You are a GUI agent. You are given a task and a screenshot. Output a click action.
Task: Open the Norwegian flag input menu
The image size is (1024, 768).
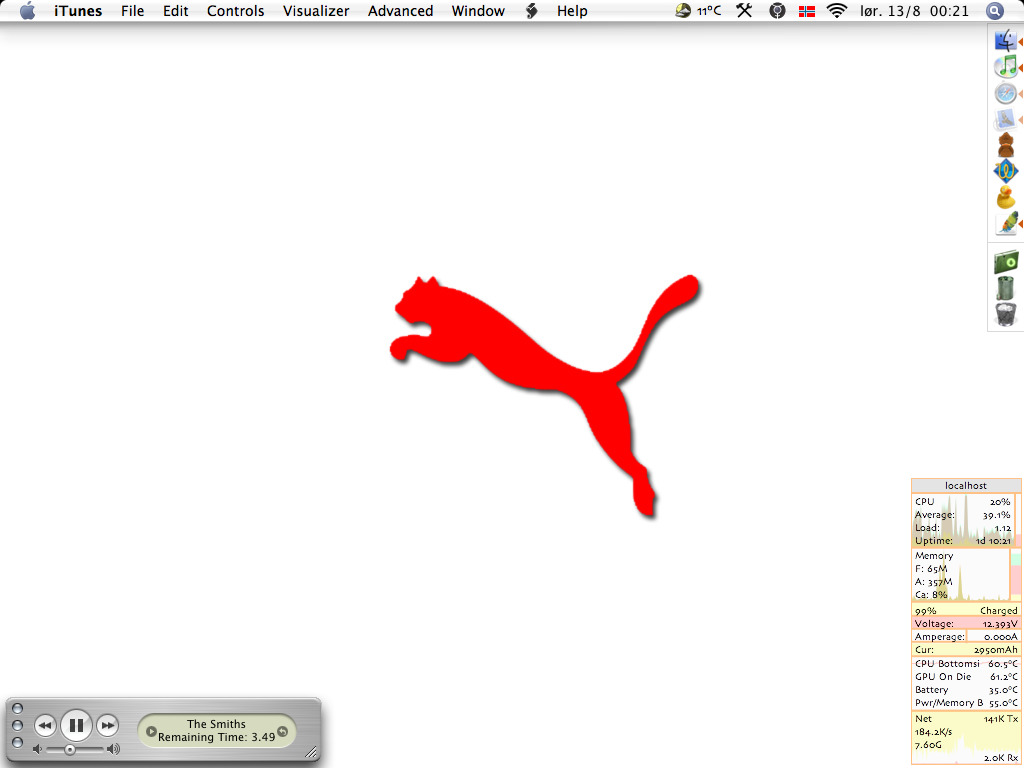point(807,11)
